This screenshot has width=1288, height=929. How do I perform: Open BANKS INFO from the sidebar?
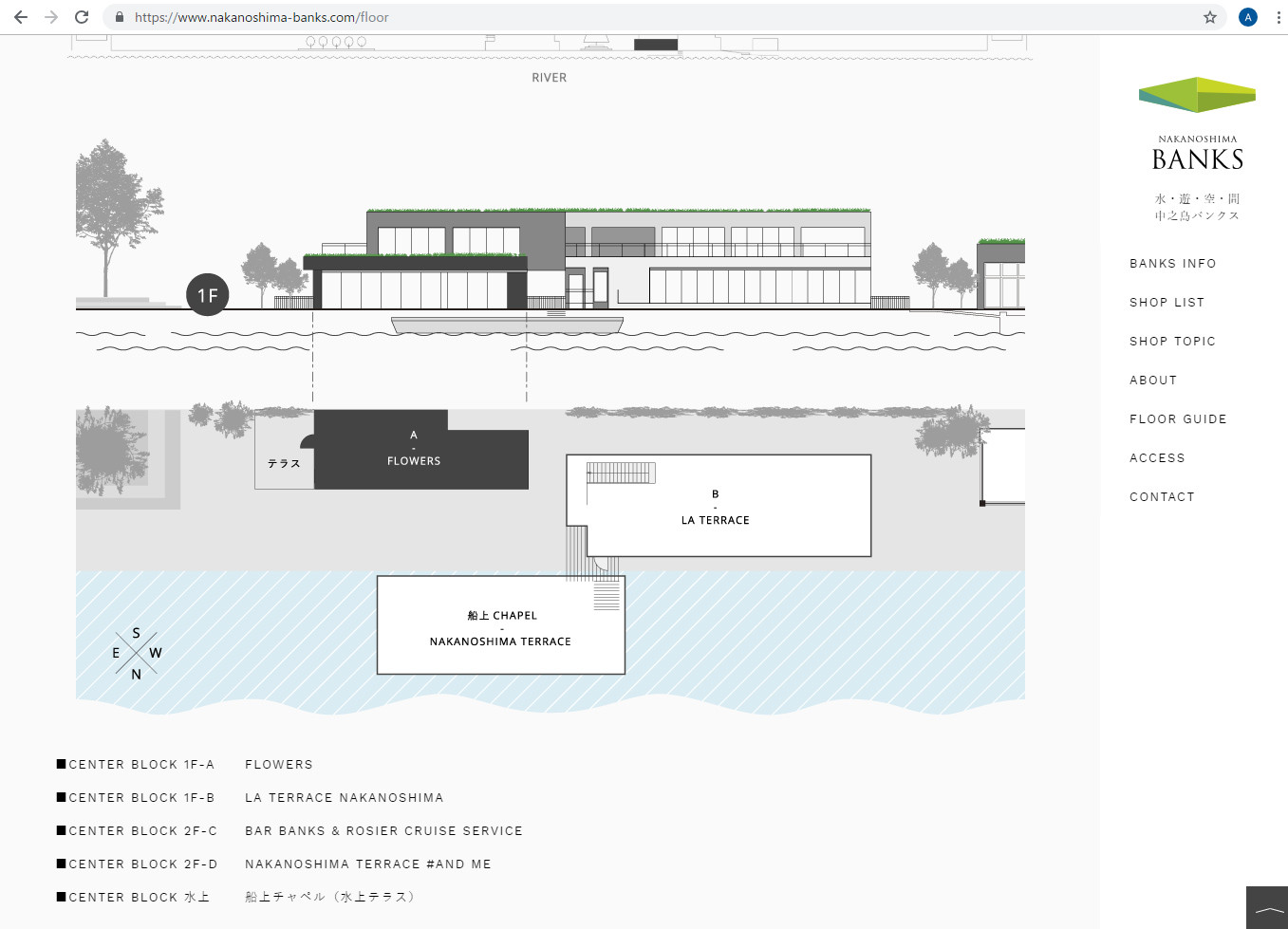1172,264
